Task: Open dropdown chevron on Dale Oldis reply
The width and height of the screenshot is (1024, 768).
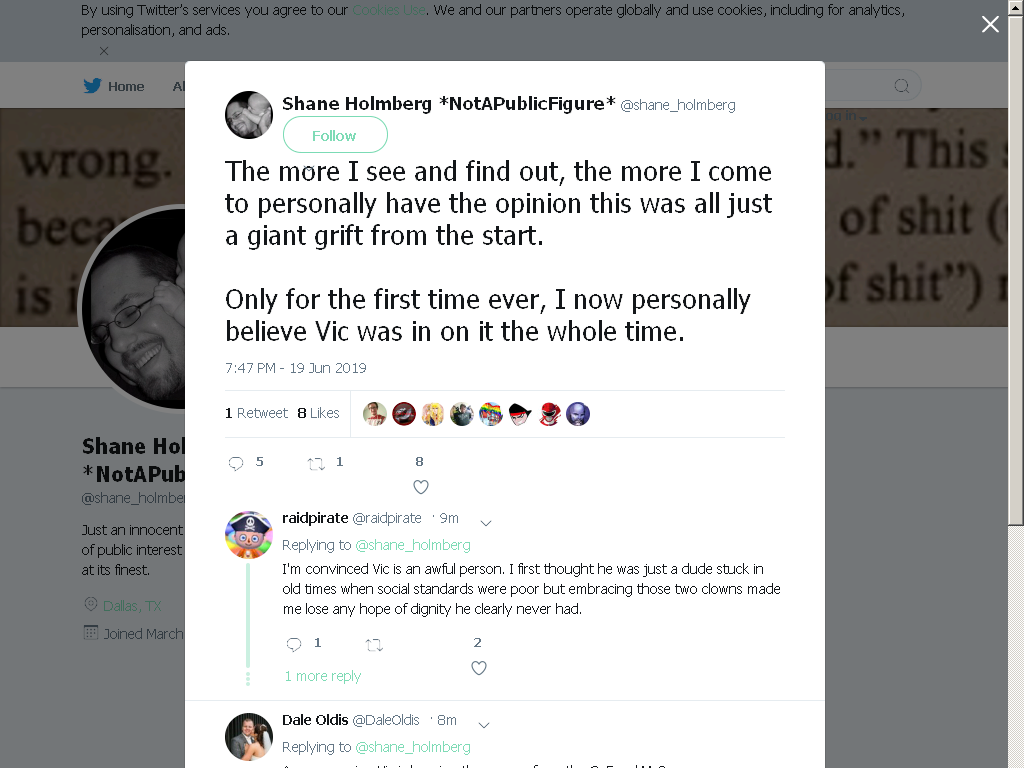Action: (484, 724)
